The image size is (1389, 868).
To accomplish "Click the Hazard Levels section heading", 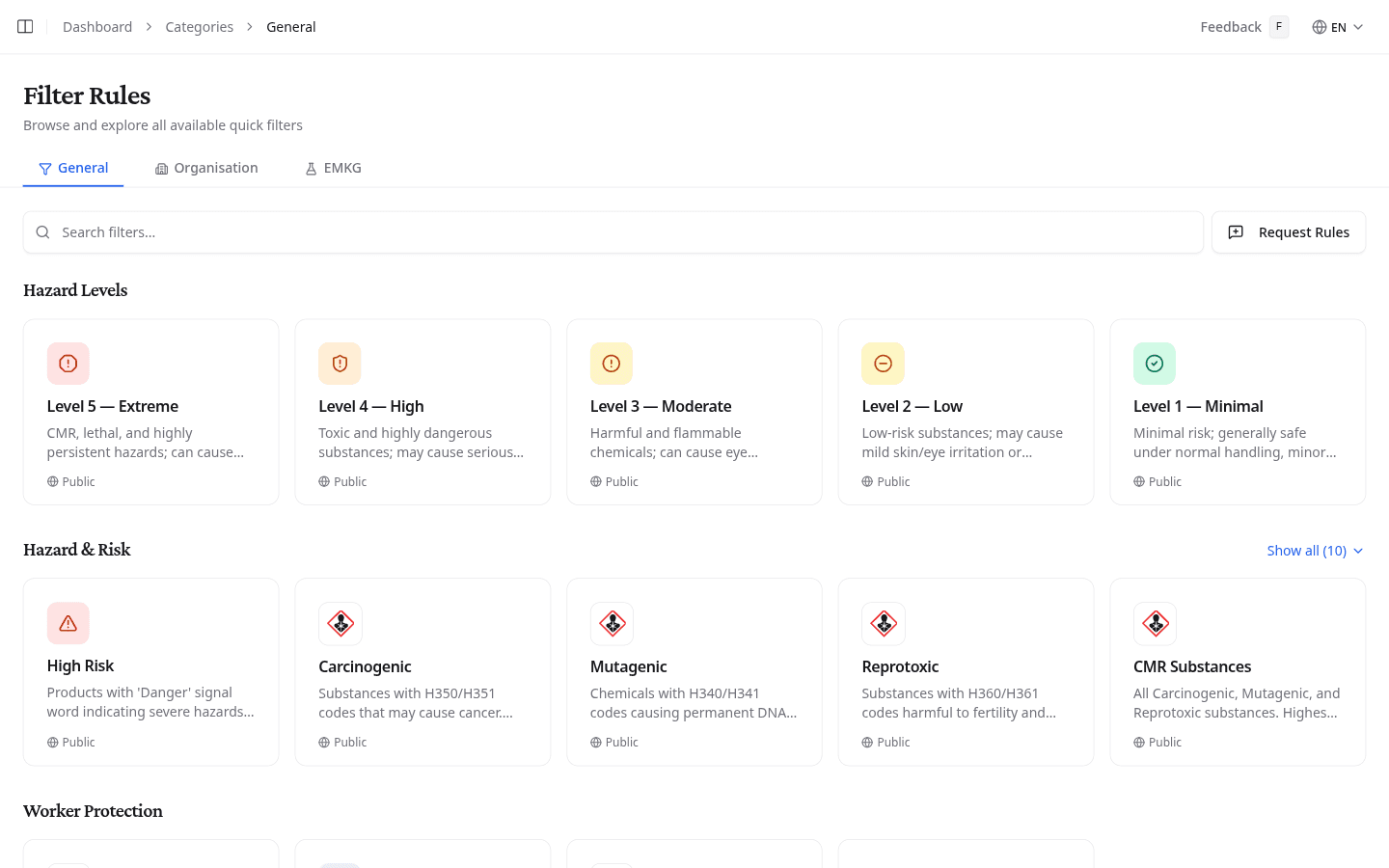I will point(75,290).
